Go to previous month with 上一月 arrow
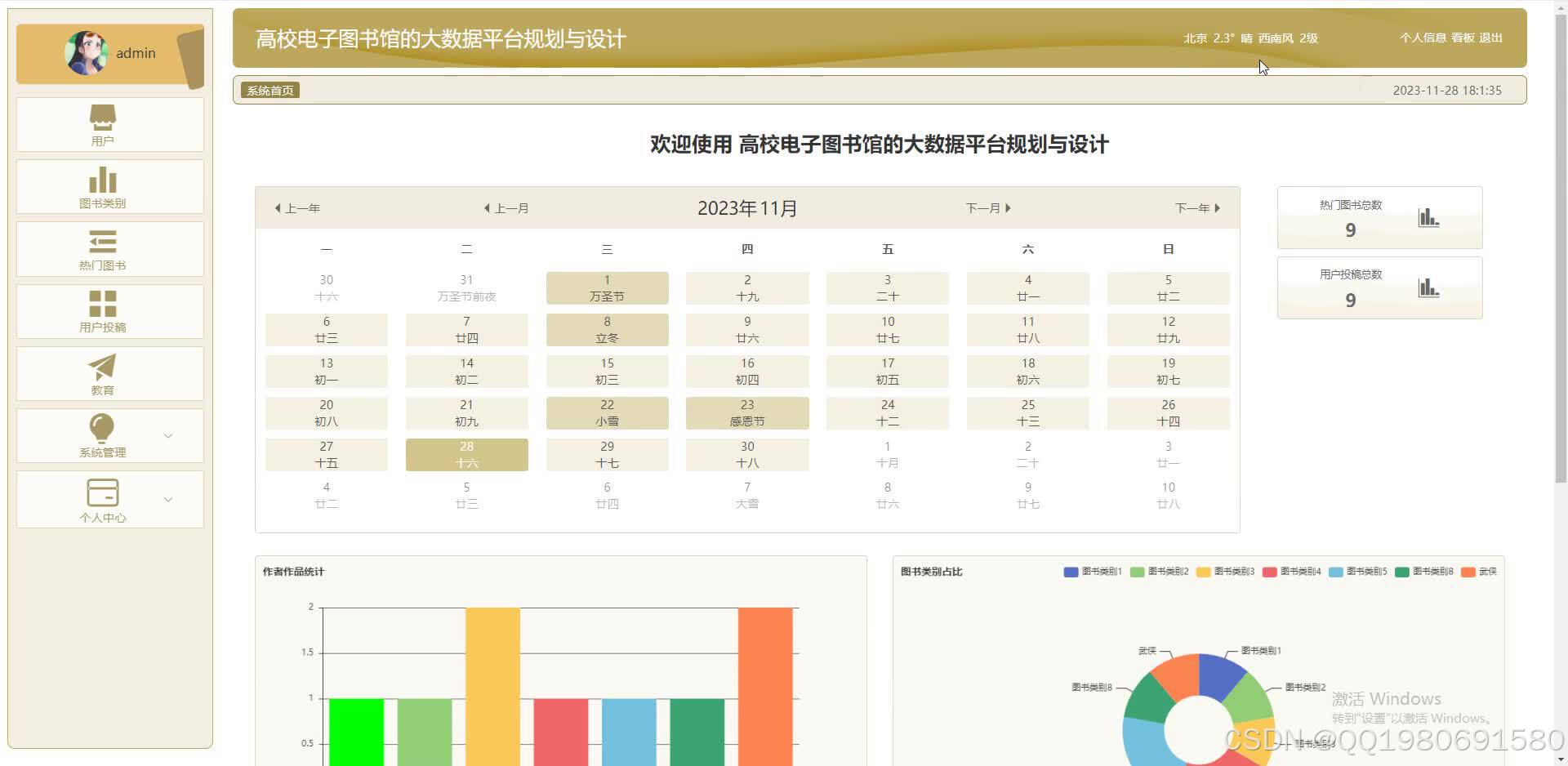 [x=506, y=208]
